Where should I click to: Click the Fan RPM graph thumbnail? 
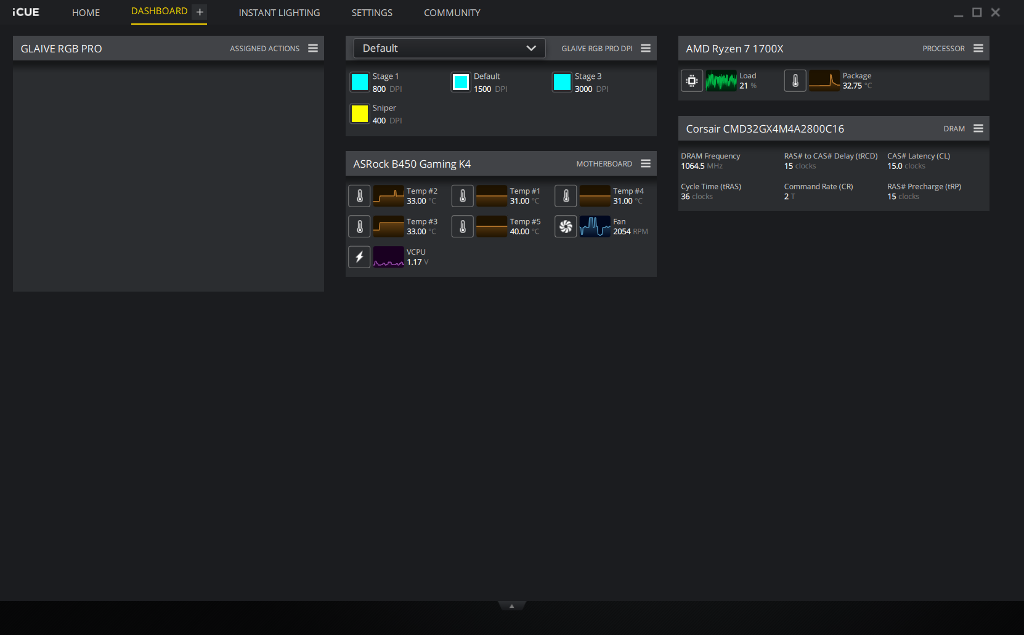[595, 227]
